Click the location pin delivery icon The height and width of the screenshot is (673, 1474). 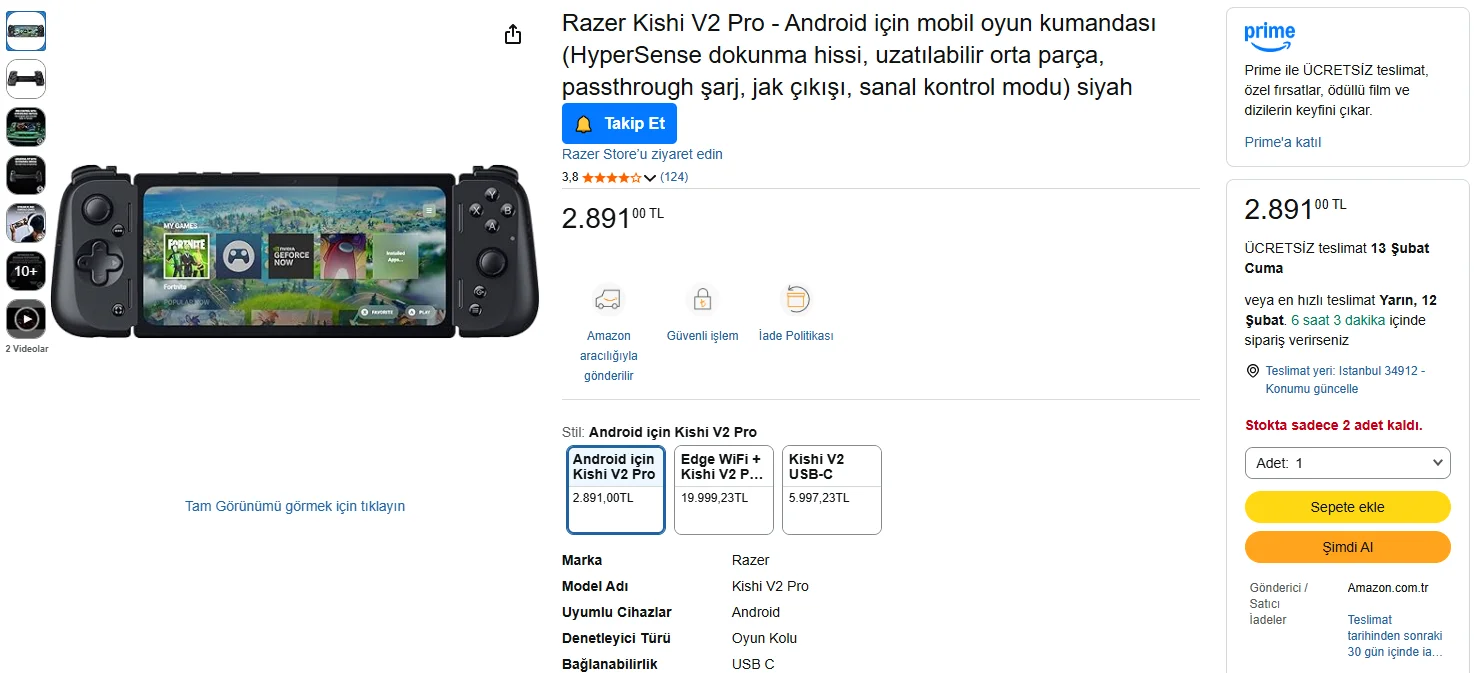[x=1253, y=371]
